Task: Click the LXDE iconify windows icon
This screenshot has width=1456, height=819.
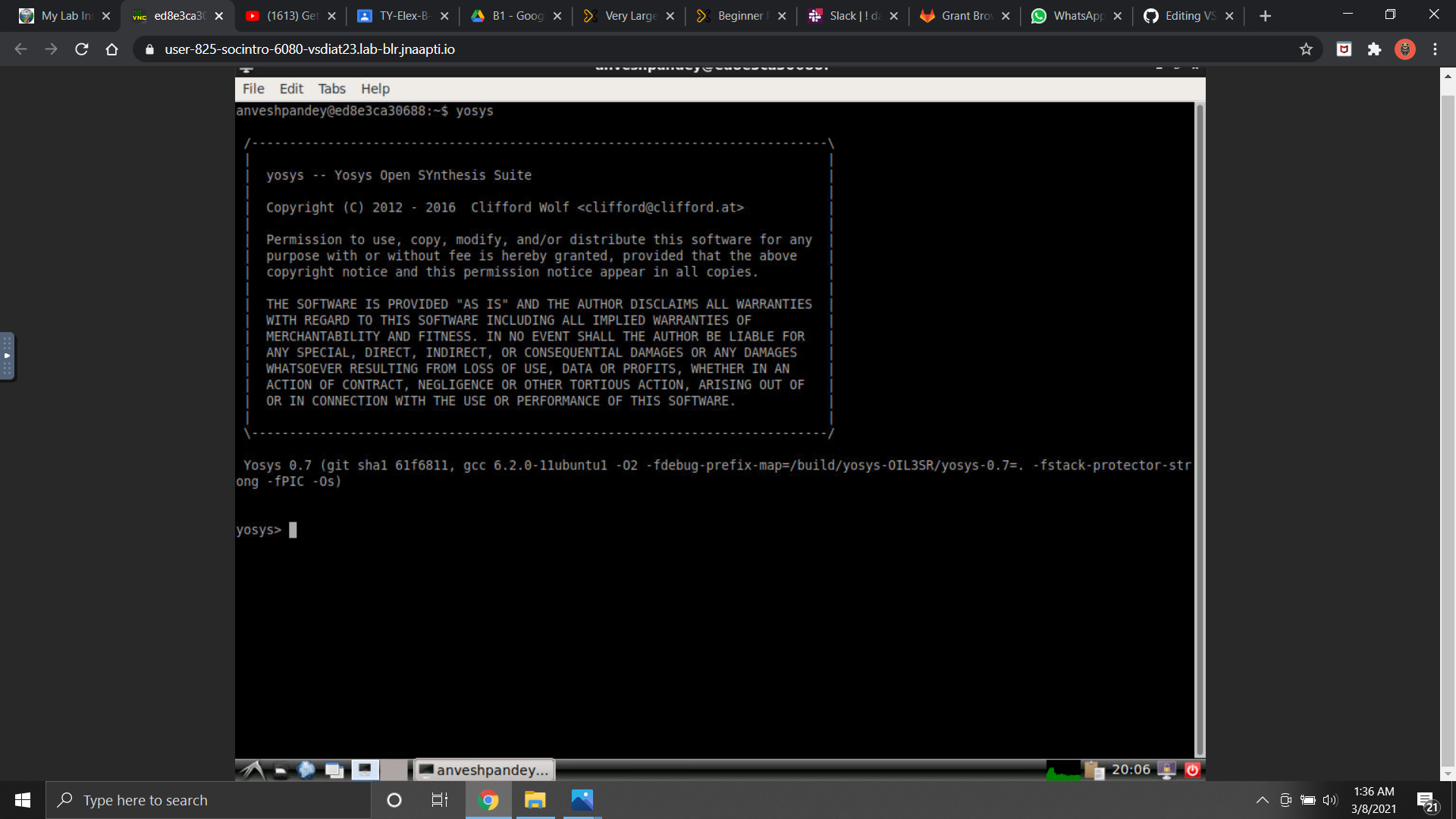Action: click(x=334, y=770)
